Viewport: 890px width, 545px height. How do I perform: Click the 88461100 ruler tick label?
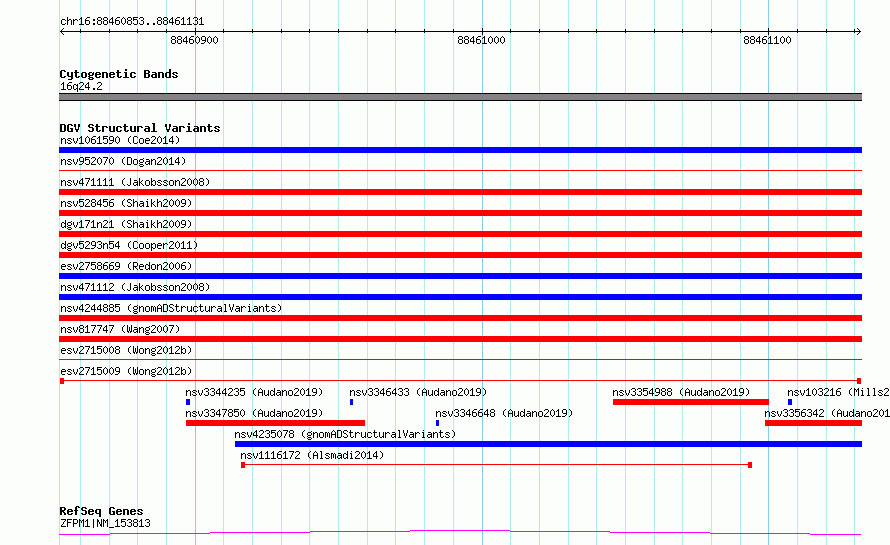(767, 40)
